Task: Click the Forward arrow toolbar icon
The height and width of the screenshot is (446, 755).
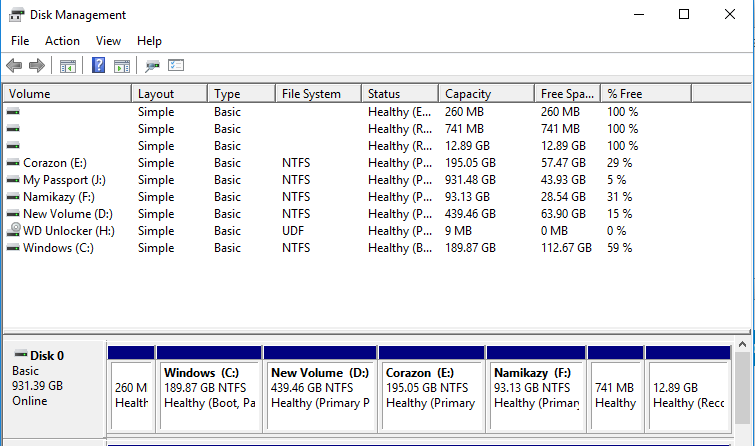Action: pyautogui.click(x=37, y=66)
